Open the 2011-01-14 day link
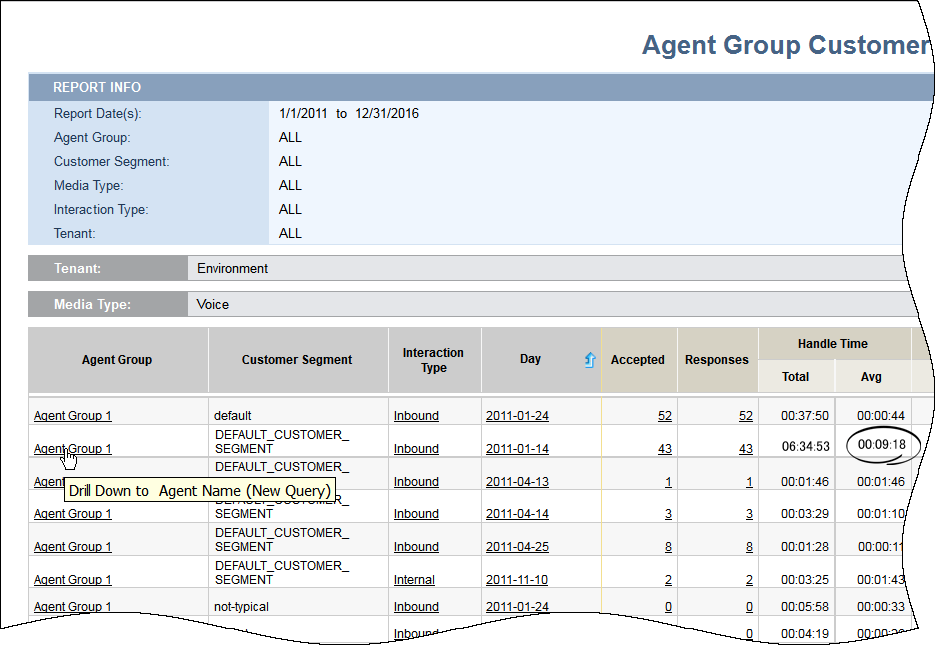The width and height of the screenshot is (936, 646). coord(517,449)
